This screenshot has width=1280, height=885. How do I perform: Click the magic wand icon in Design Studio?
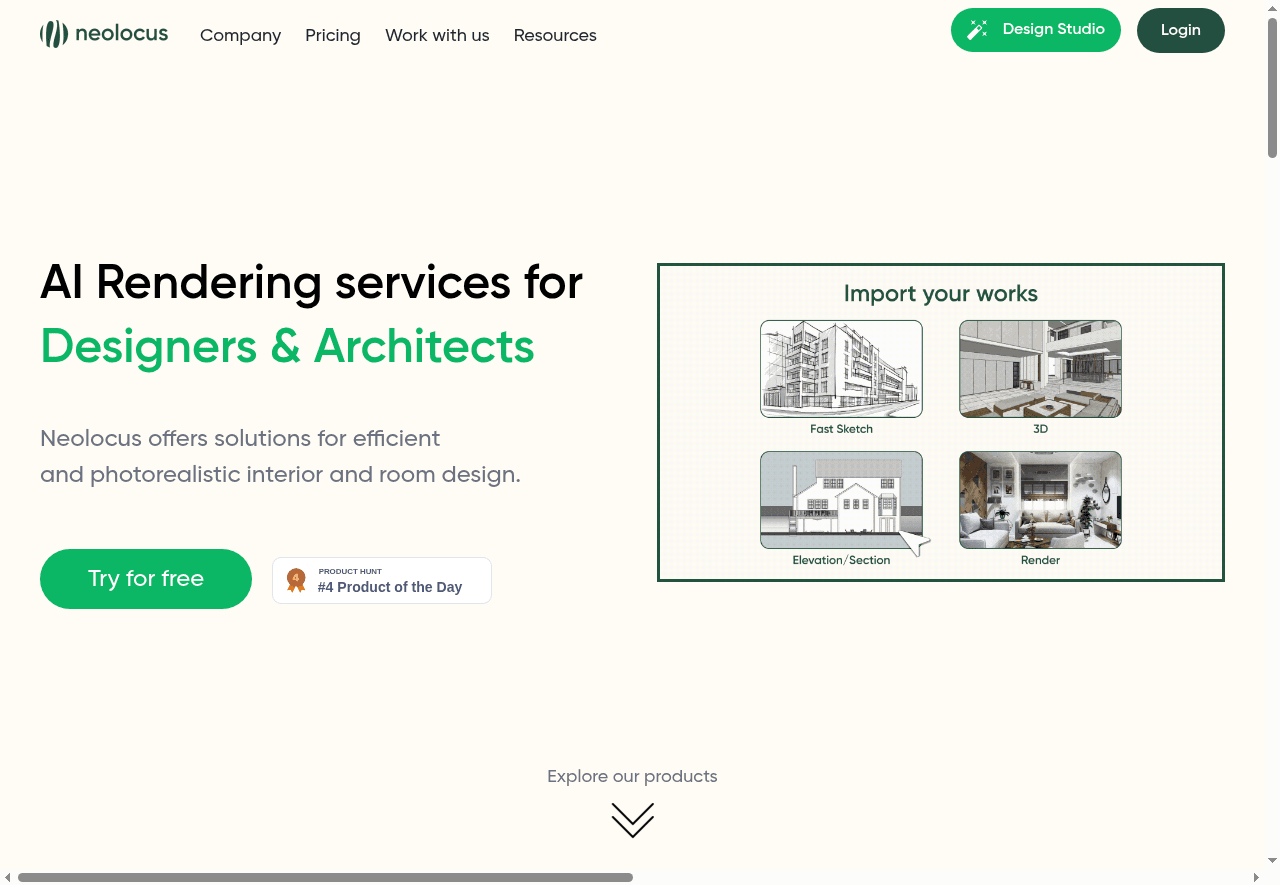click(x=977, y=30)
